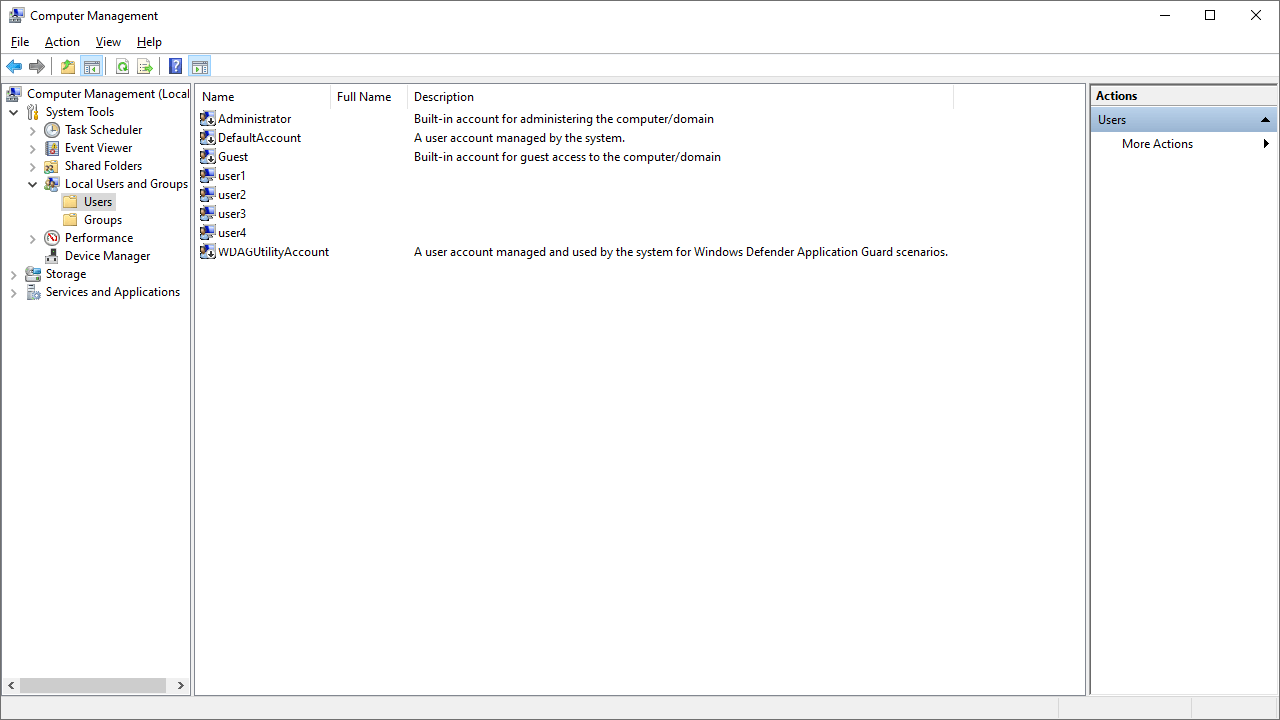Viewport: 1280px width, 720px height.
Task: Select the user3 name text
Action: 232,213
